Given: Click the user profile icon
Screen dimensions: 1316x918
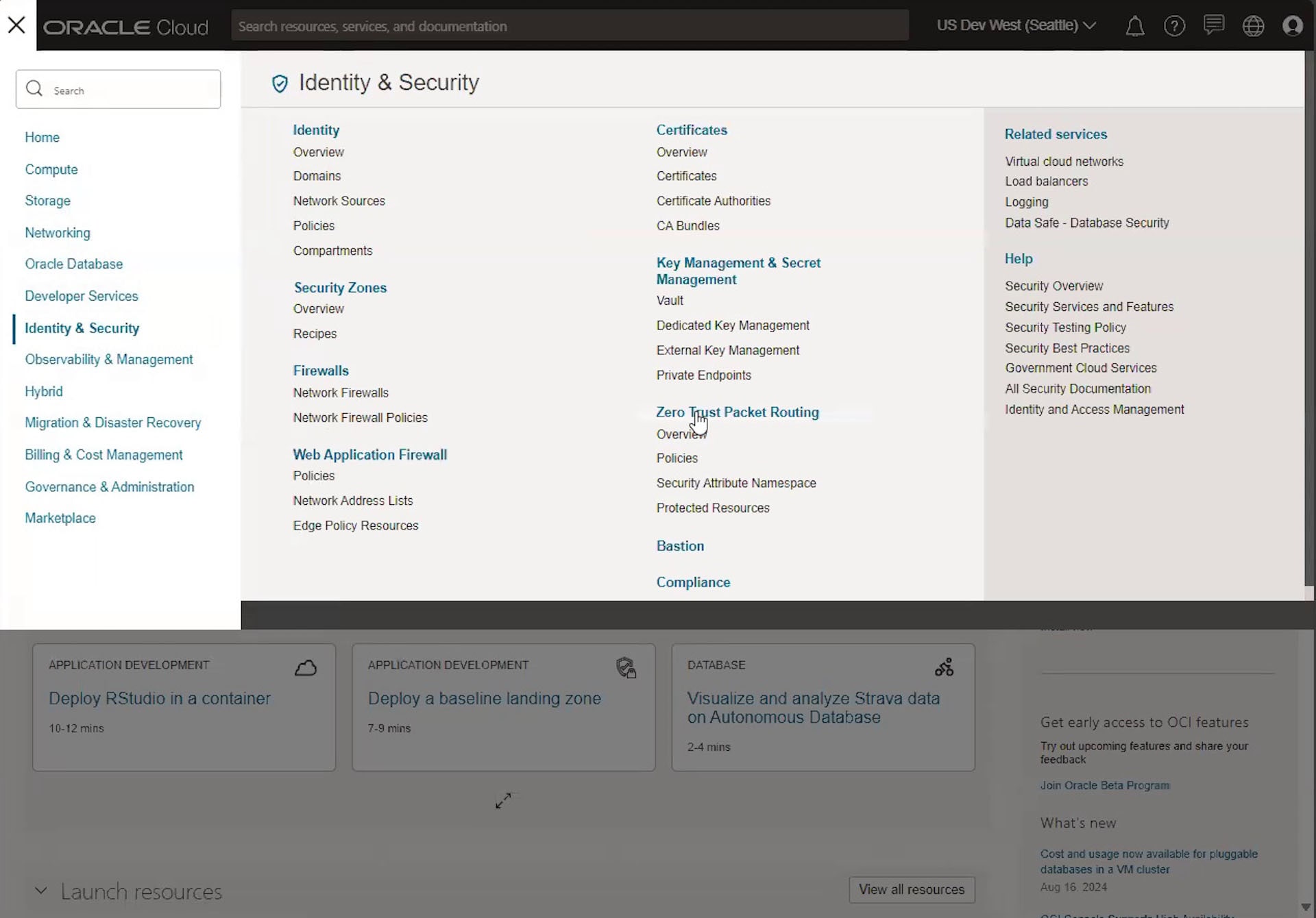Looking at the screenshot, I should pyautogui.click(x=1293, y=25).
